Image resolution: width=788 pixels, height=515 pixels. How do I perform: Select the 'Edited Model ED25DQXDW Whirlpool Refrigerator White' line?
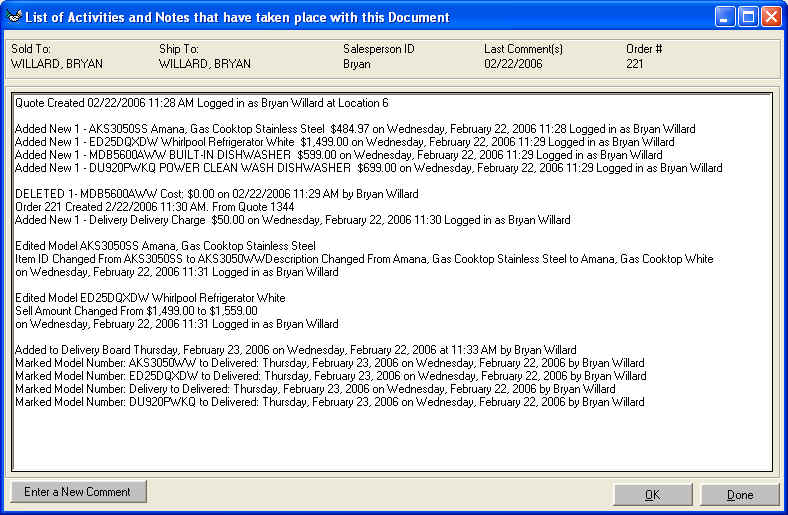point(150,298)
